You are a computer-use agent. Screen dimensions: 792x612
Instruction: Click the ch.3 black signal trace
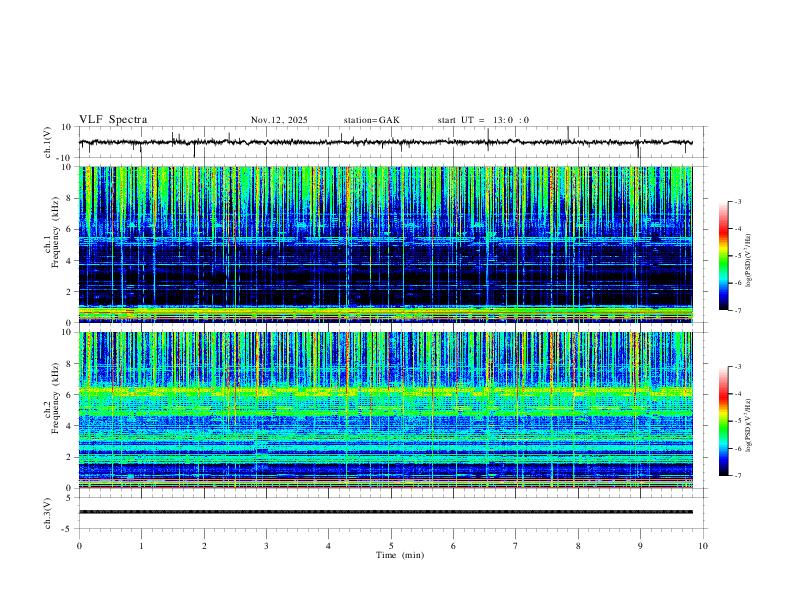coord(385,512)
